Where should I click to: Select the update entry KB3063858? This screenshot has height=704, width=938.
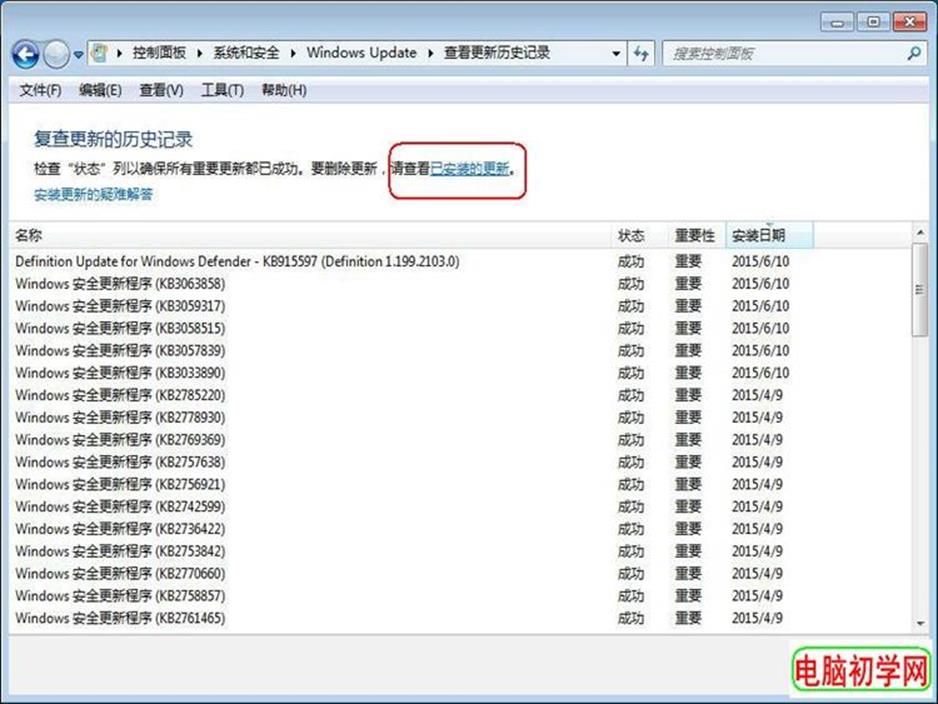coord(120,283)
